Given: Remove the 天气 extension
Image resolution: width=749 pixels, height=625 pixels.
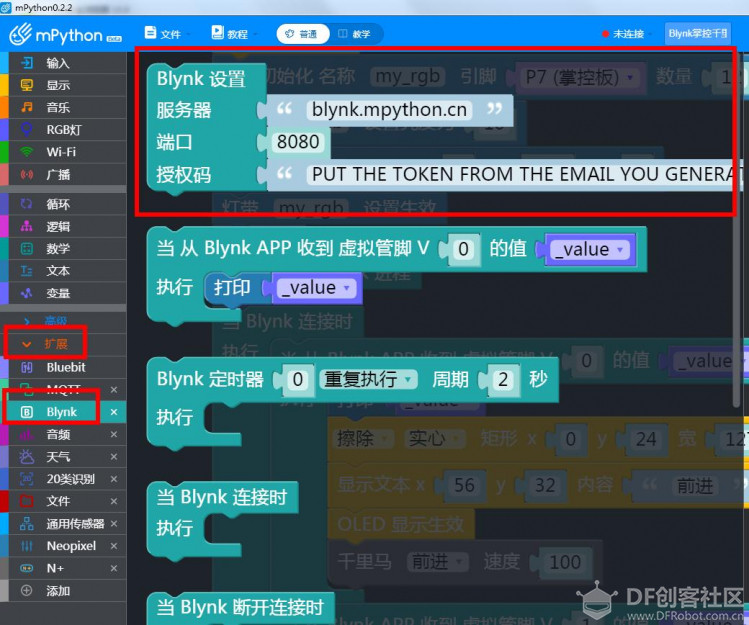Looking at the screenshot, I should pos(114,457).
